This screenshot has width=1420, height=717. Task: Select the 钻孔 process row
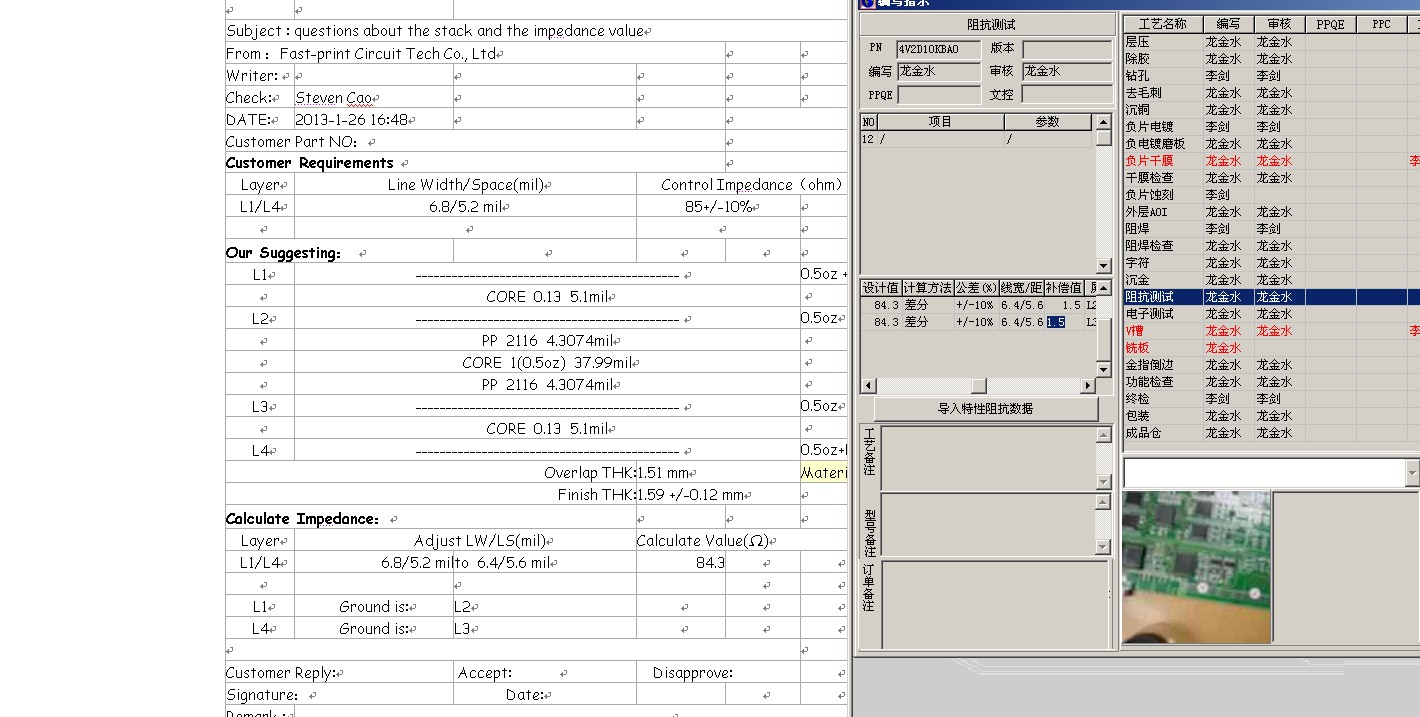1270,76
